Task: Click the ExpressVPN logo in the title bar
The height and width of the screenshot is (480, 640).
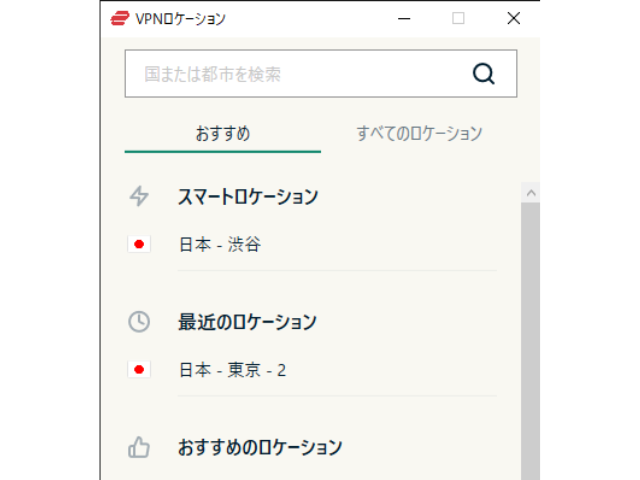Action: click(x=119, y=18)
